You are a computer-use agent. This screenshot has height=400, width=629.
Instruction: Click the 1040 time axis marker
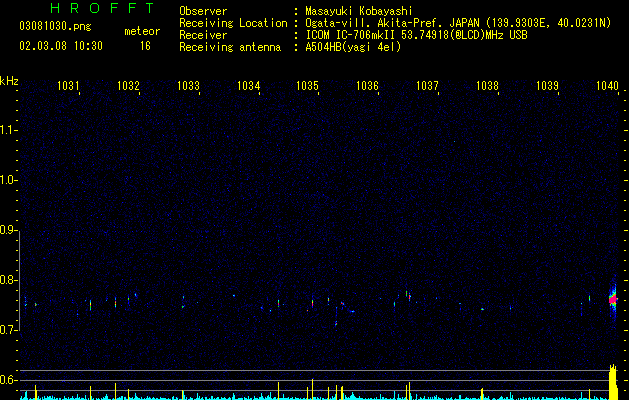(x=607, y=85)
